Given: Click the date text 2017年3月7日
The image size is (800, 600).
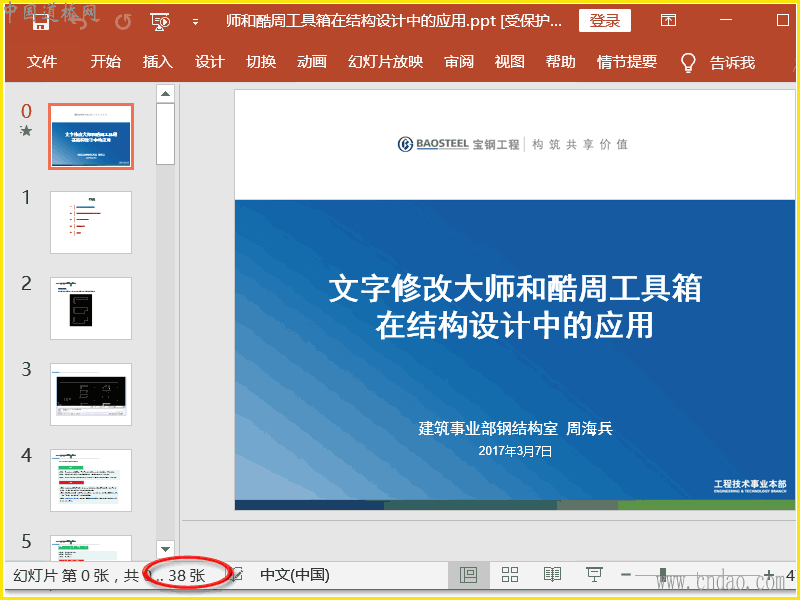Looking at the screenshot, I should point(515,451).
